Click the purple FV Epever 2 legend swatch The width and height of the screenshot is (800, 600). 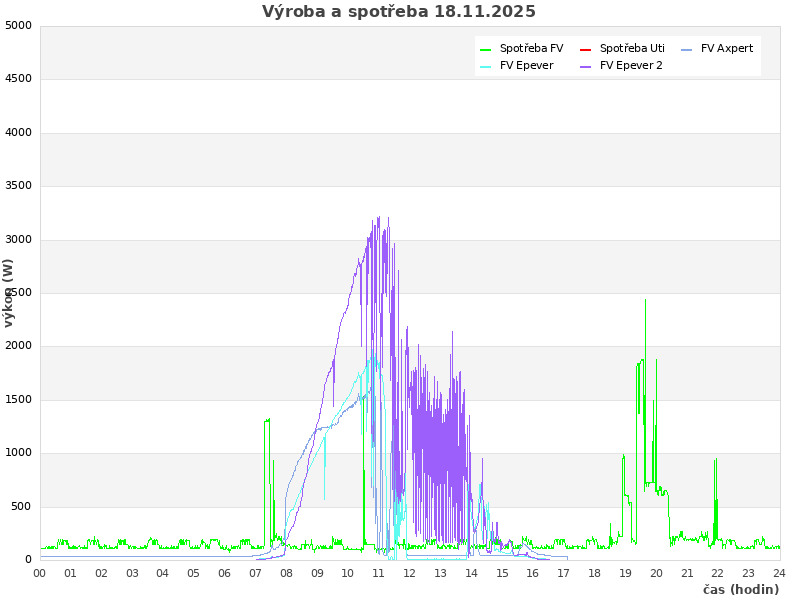click(x=586, y=66)
